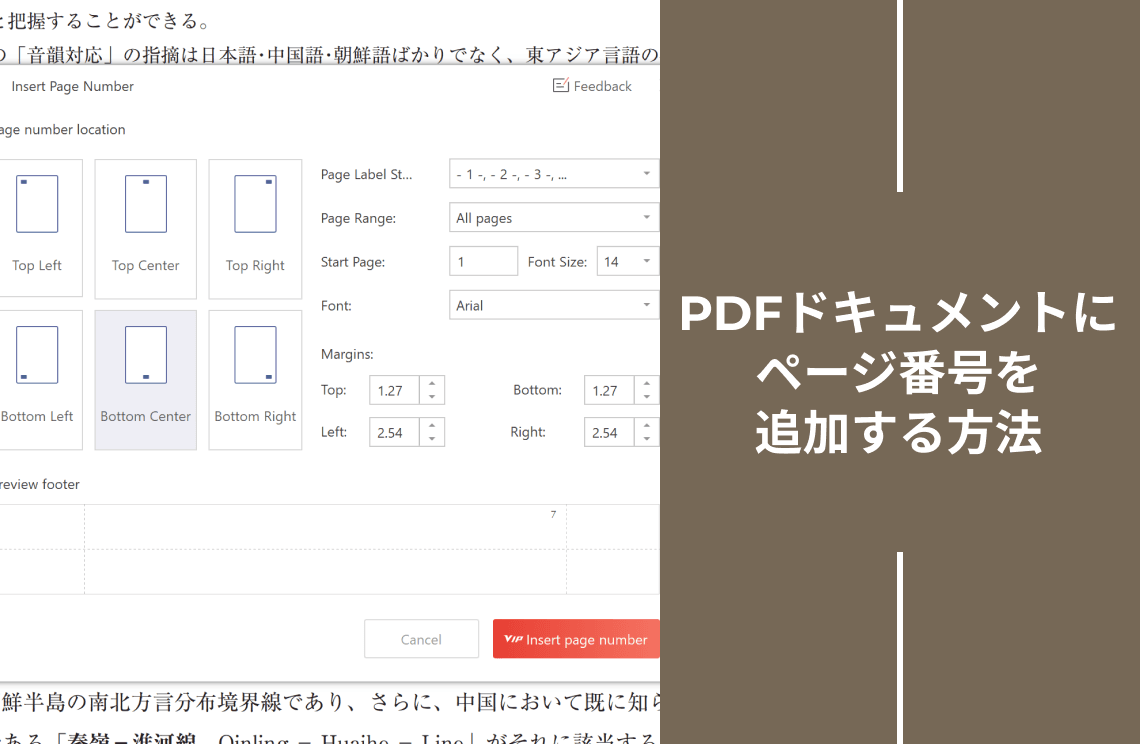Select the Top Center page number location
The image size is (1140, 744).
point(146,228)
